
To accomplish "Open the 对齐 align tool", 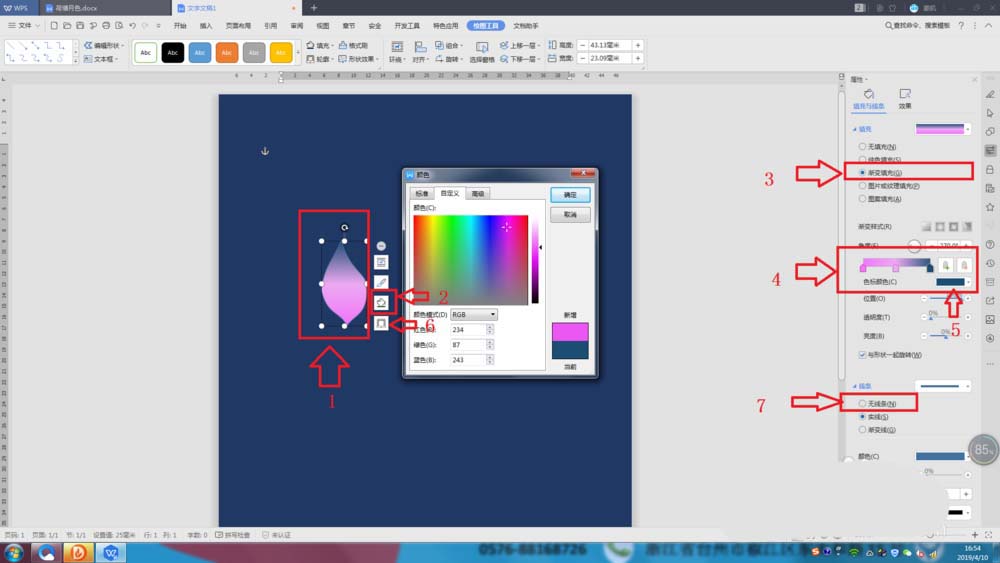I will tap(420, 52).
